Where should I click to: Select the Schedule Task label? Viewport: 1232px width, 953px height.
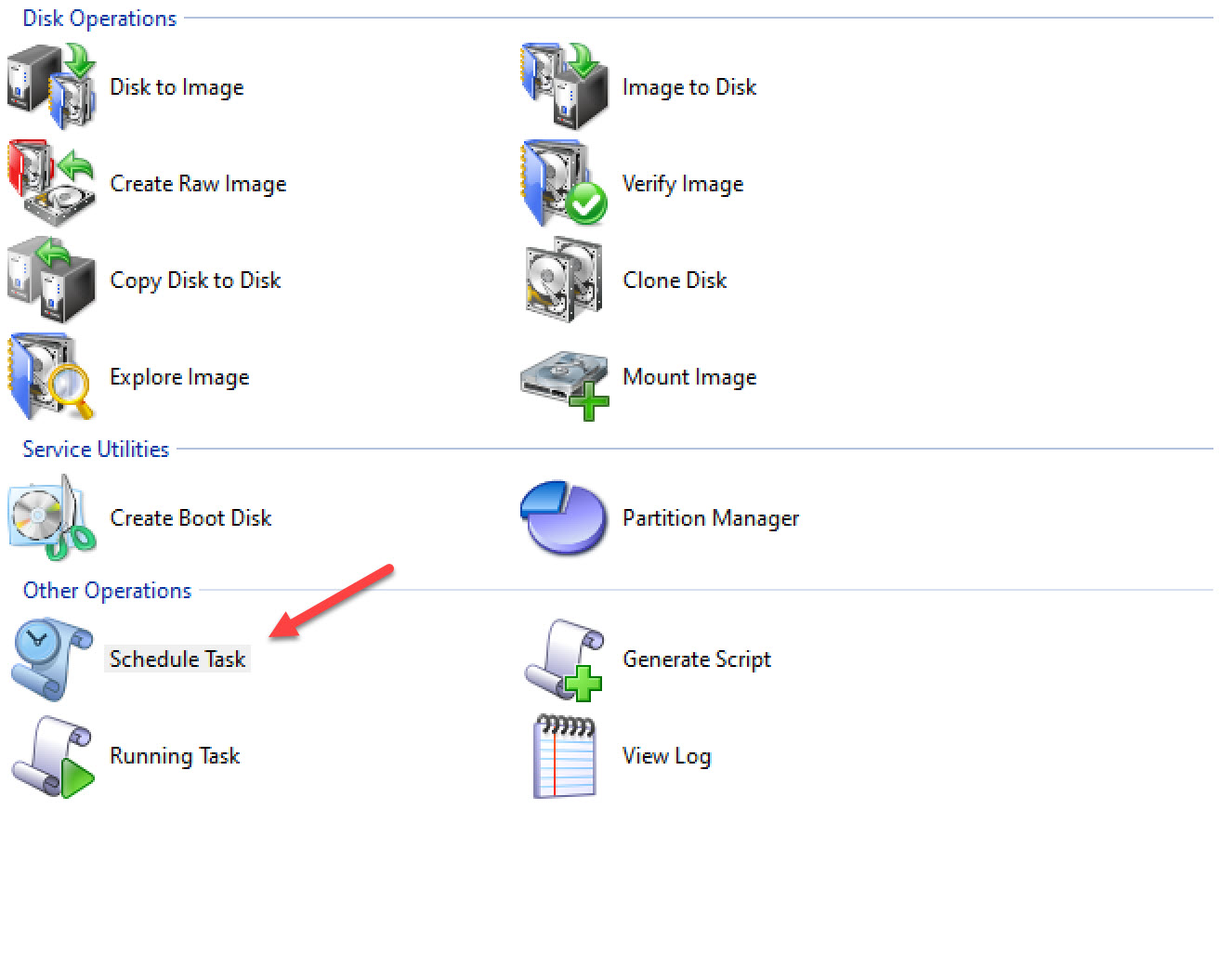coord(177,659)
